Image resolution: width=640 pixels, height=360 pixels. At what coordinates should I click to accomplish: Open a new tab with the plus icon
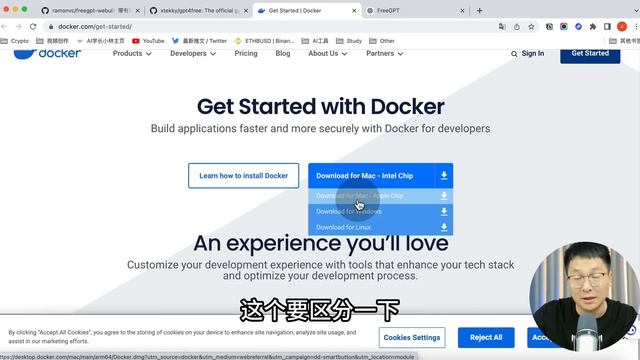tap(480, 11)
